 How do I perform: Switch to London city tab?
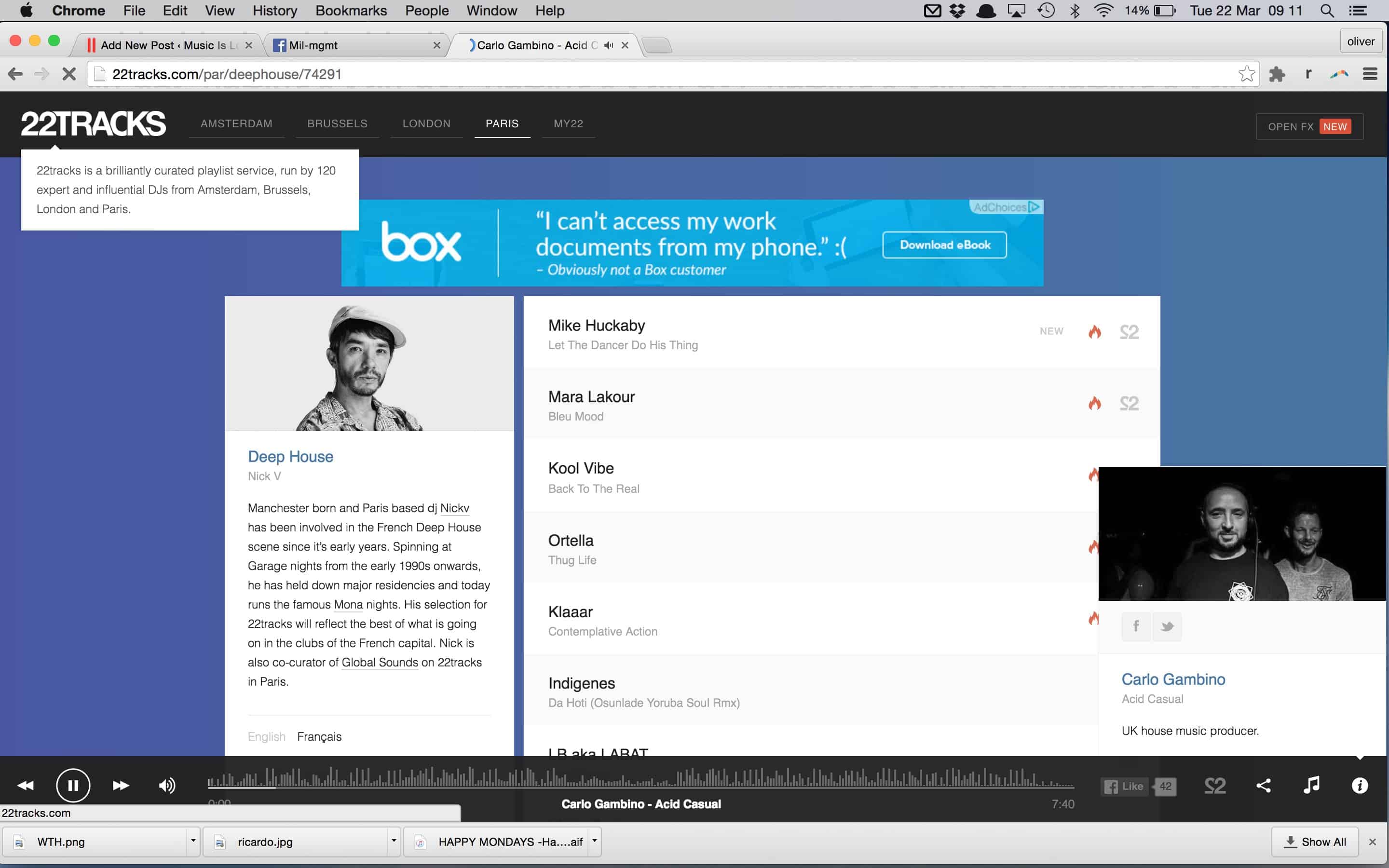pos(426,123)
